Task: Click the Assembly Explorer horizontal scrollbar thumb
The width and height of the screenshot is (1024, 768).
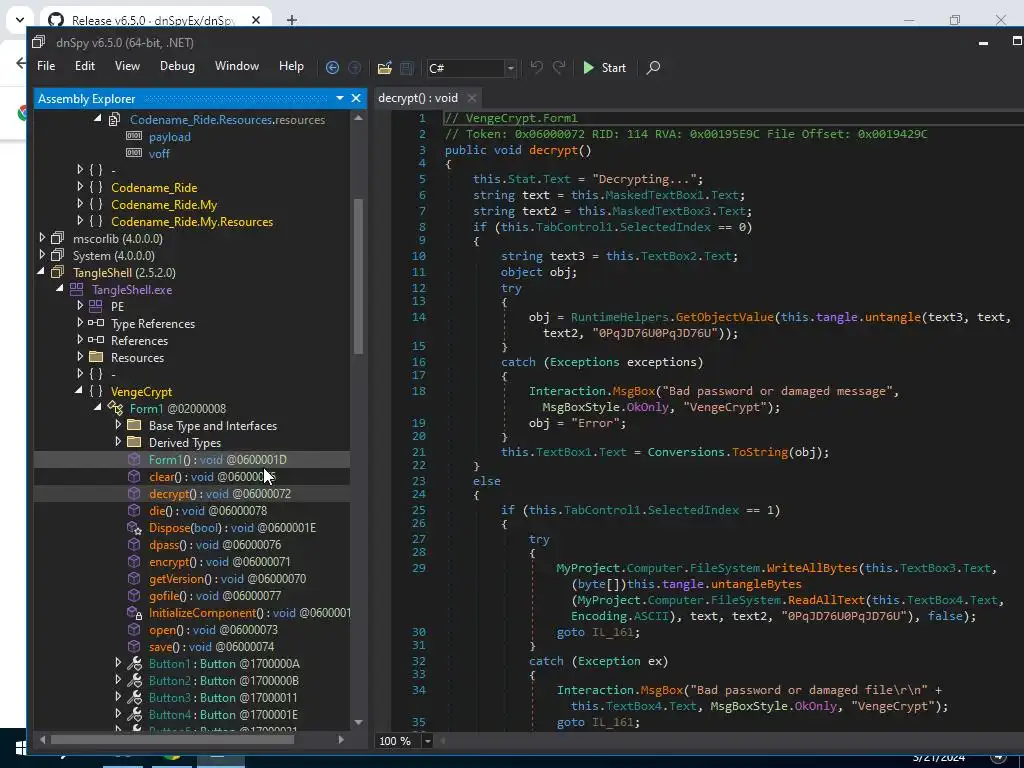Action: (172, 739)
